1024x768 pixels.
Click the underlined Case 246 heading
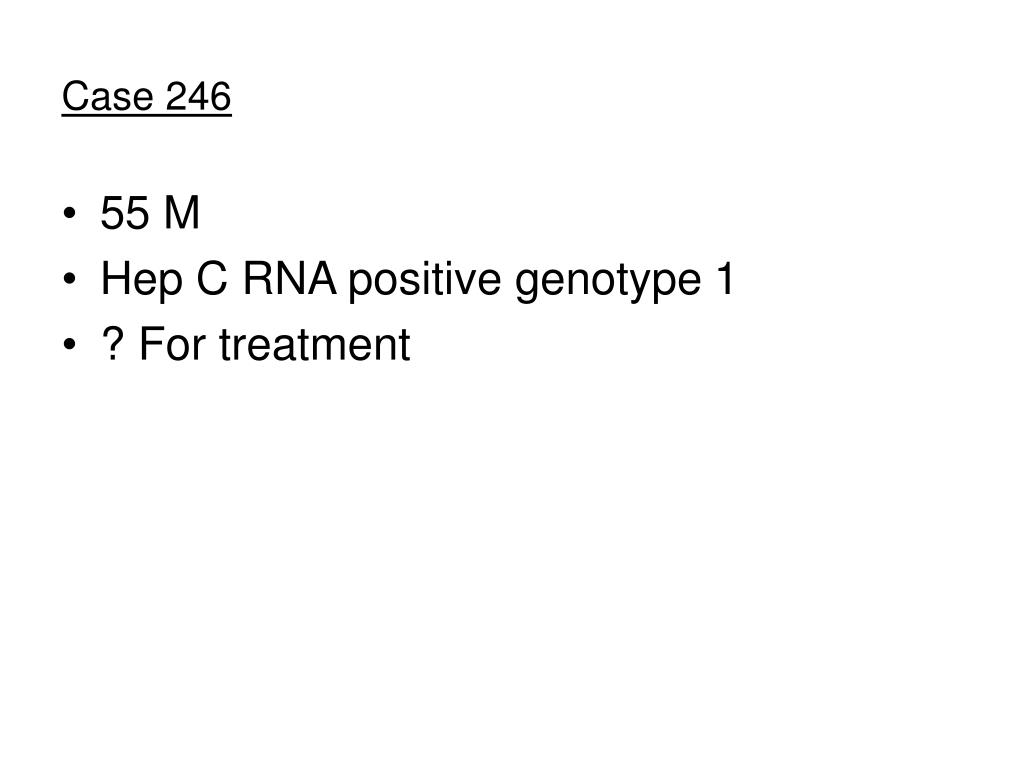(x=147, y=97)
